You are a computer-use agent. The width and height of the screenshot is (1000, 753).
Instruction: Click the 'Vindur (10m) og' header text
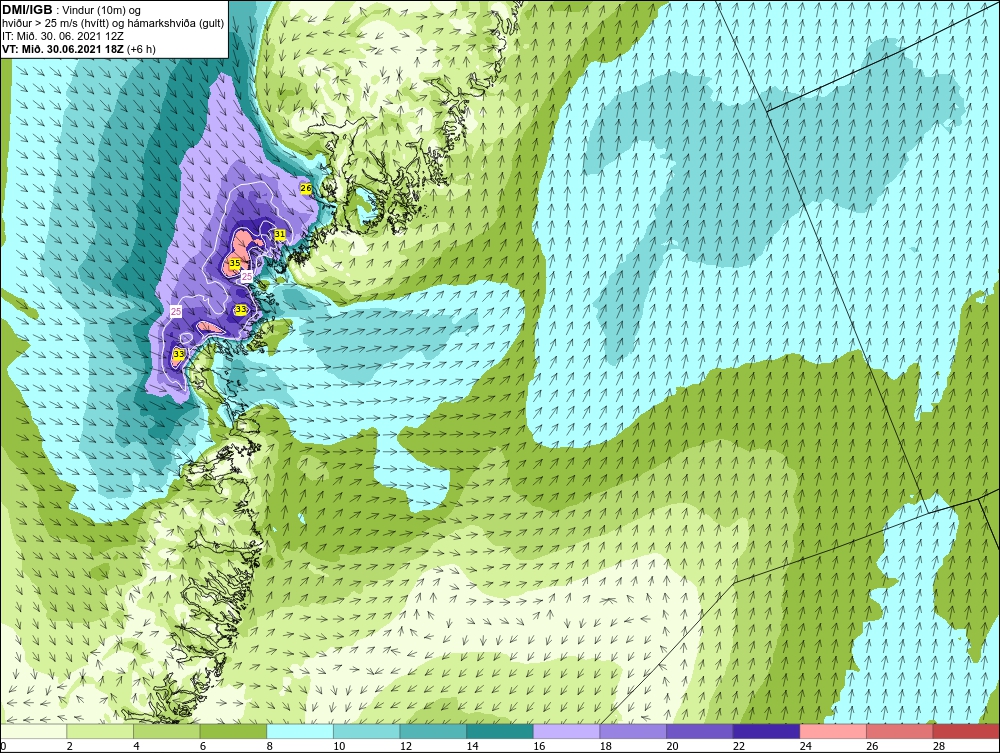(x=103, y=10)
